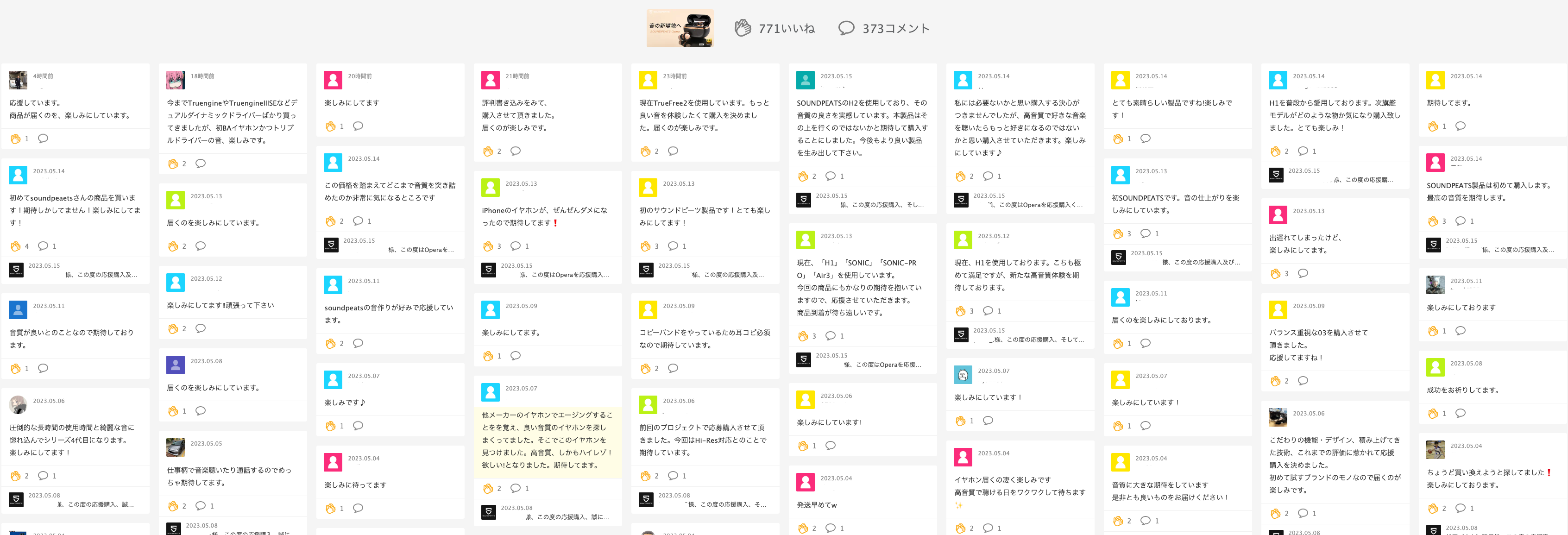The image size is (1568, 535).
Task: Open the Opera earbuds project thumbnail
Action: pyautogui.click(x=679, y=29)
